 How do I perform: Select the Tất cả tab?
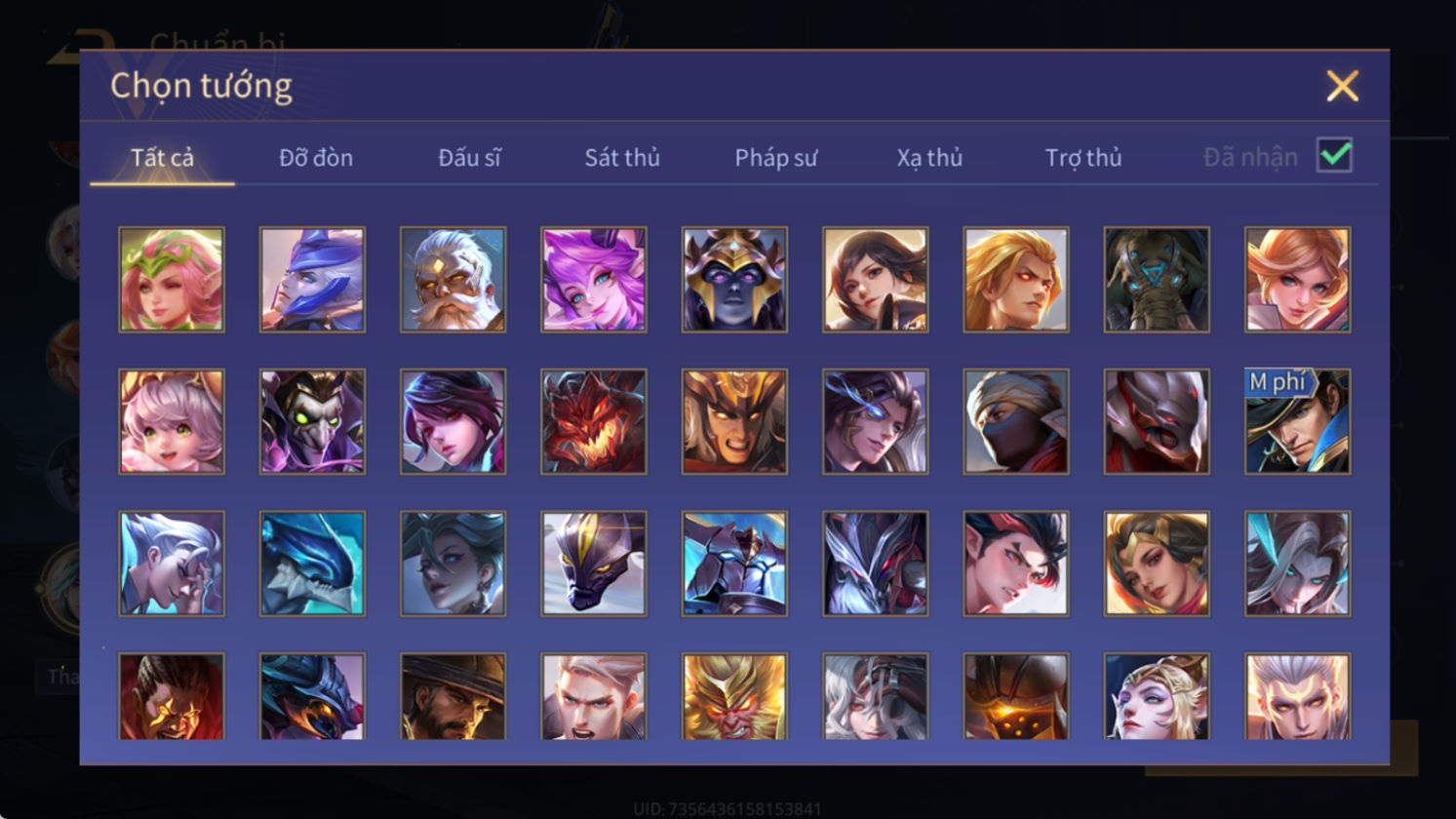pos(162,157)
